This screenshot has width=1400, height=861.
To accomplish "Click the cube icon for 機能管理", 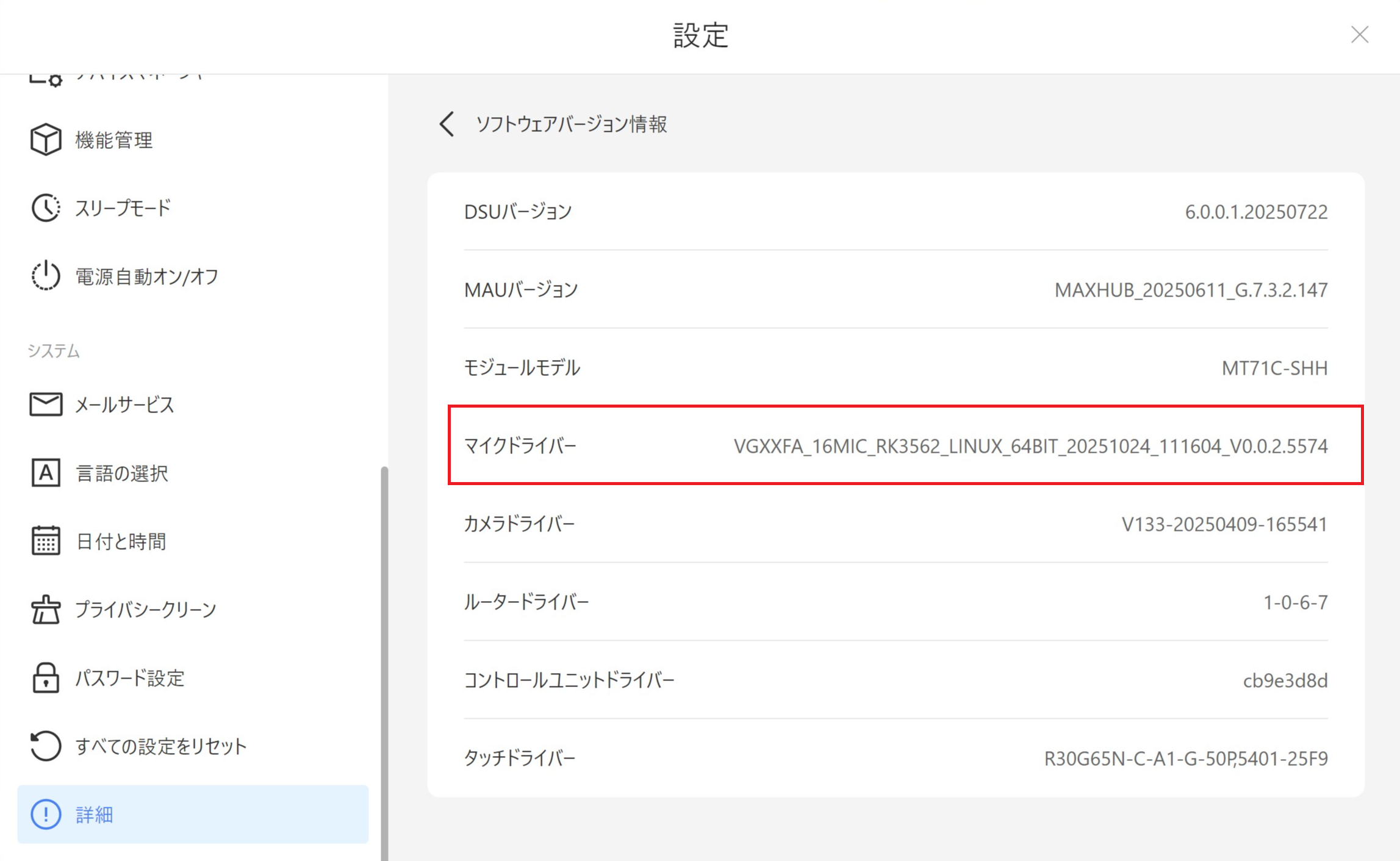I will 46,140.
